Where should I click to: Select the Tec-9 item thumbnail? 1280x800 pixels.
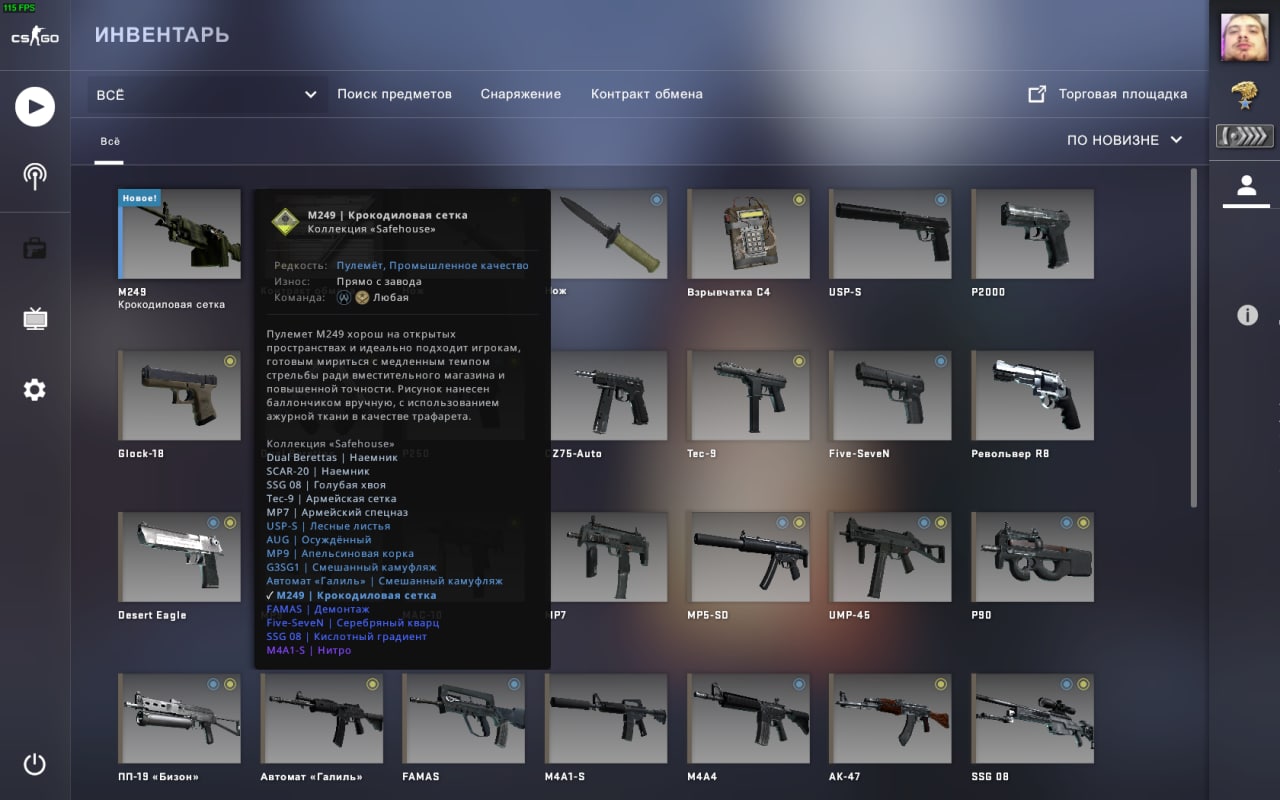click(748, 395)
